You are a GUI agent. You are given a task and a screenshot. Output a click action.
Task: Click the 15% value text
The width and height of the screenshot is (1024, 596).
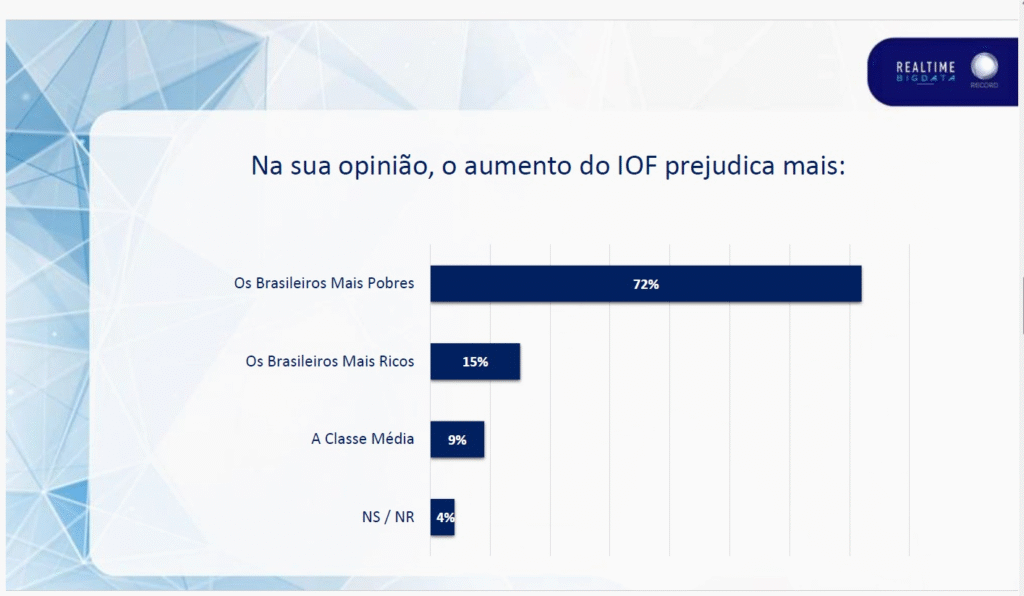tap(475, 362)
